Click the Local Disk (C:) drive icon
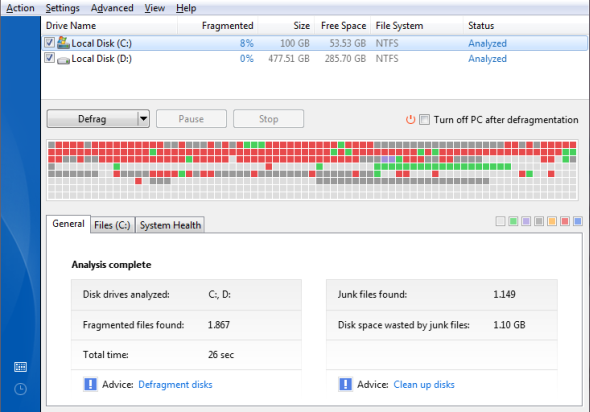Image resolution: width=590 pixels, height=412 pixels. click(63, 43)
